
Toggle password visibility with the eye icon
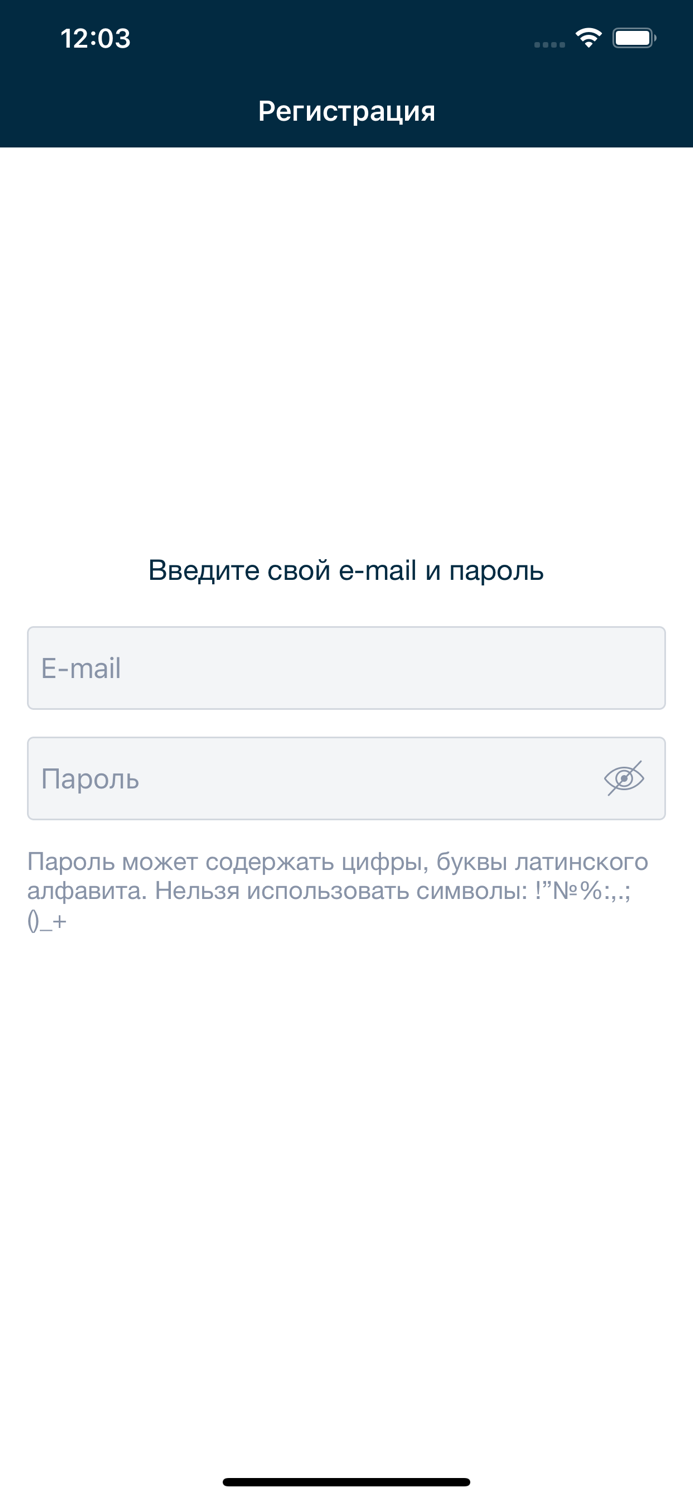pyautogui.click(x=623, y=777)
